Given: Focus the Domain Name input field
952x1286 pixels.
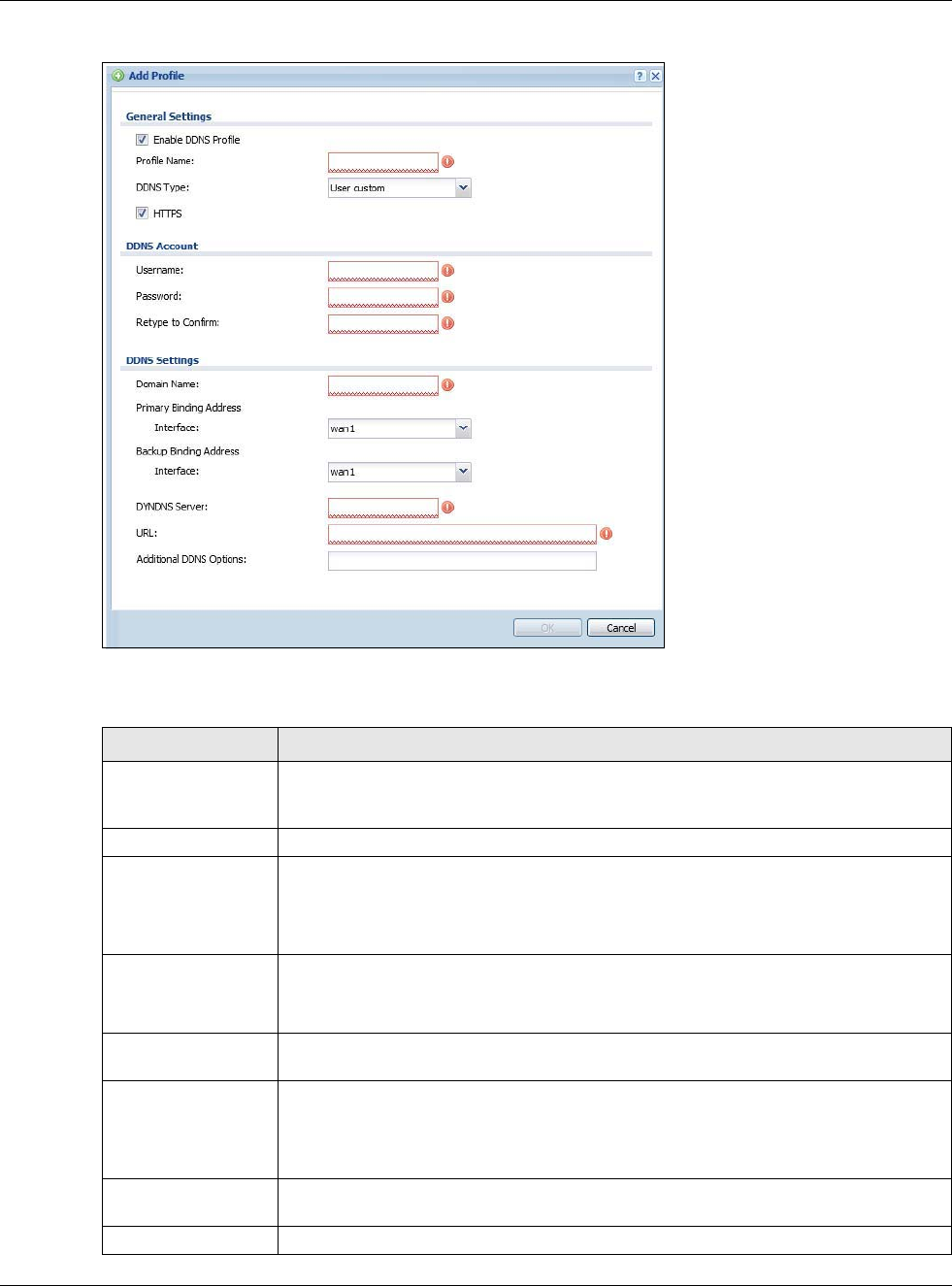Looking at the screenshot, I should pos(383,385).
